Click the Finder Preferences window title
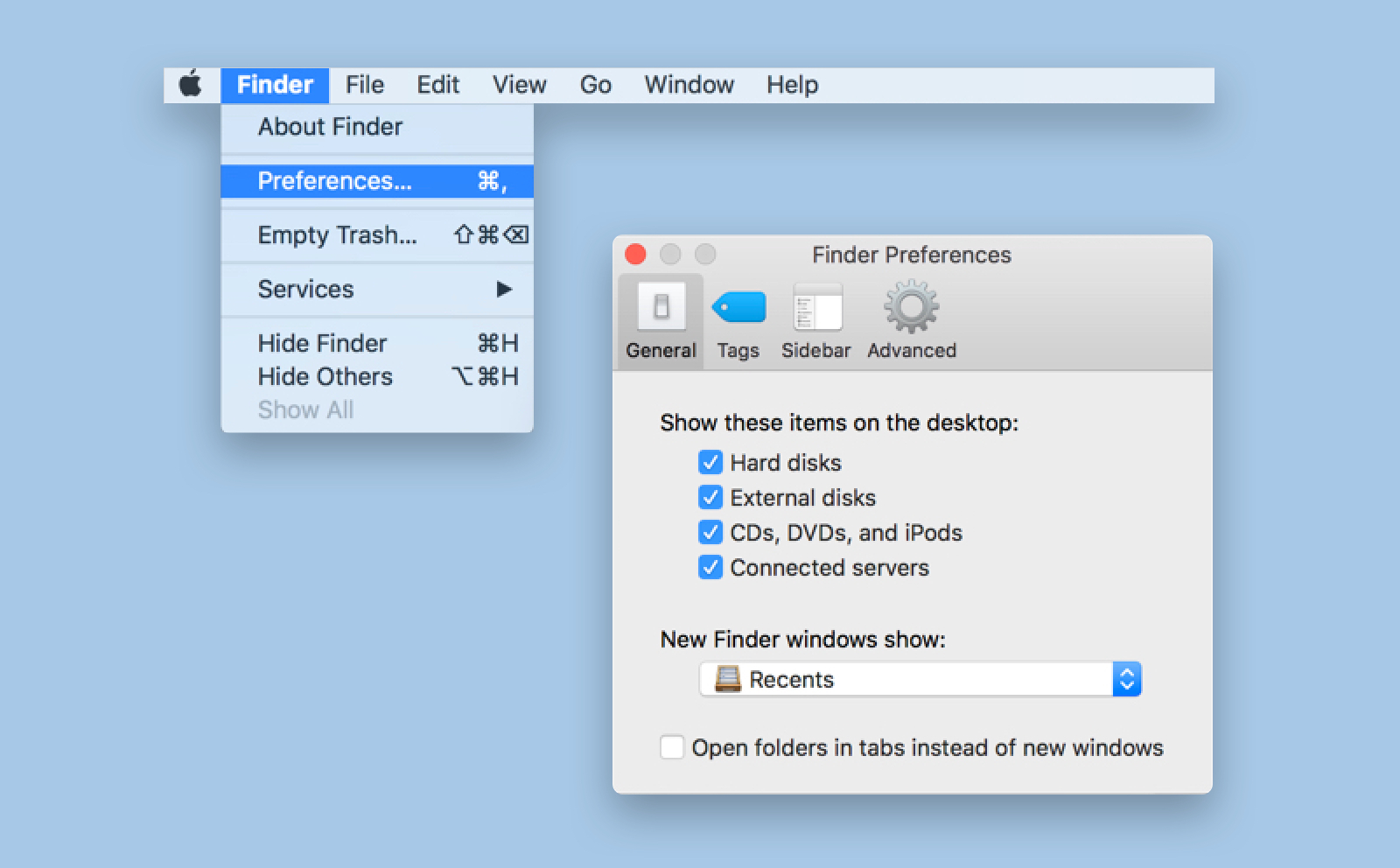The width and height of the screenshot is (1400, 868). (x=911, y=255)
